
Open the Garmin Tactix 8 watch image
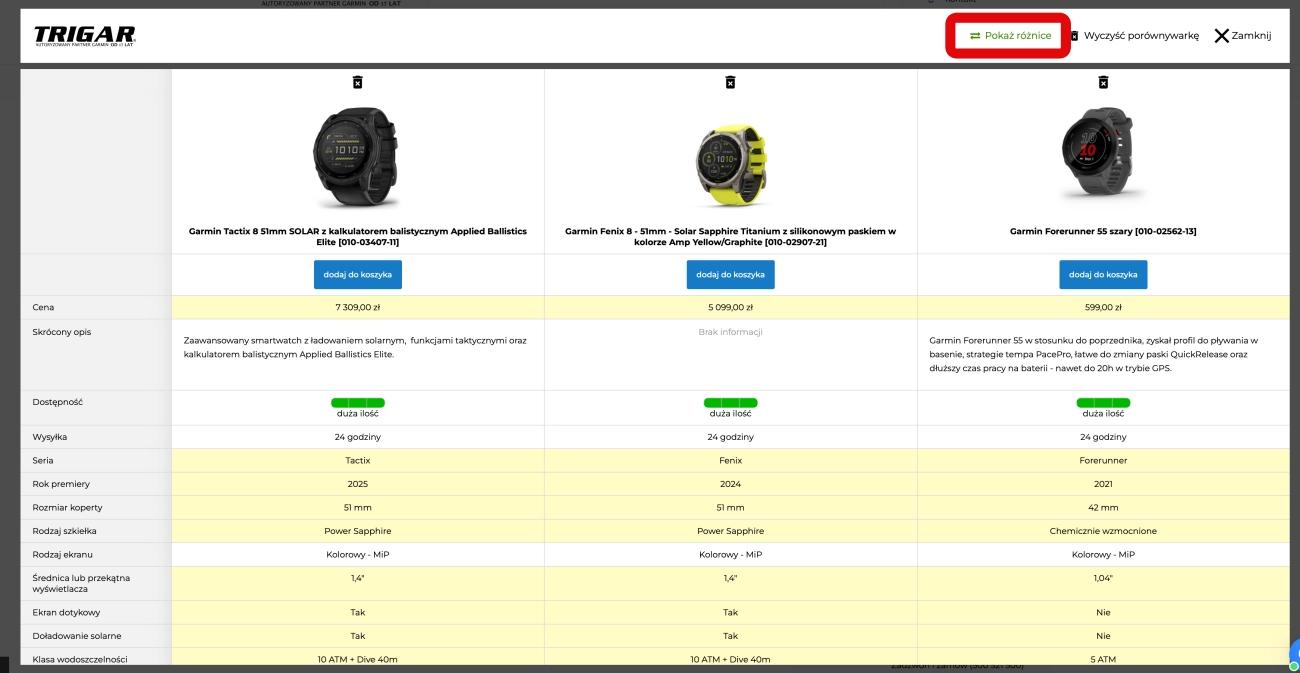pos(357,158)
